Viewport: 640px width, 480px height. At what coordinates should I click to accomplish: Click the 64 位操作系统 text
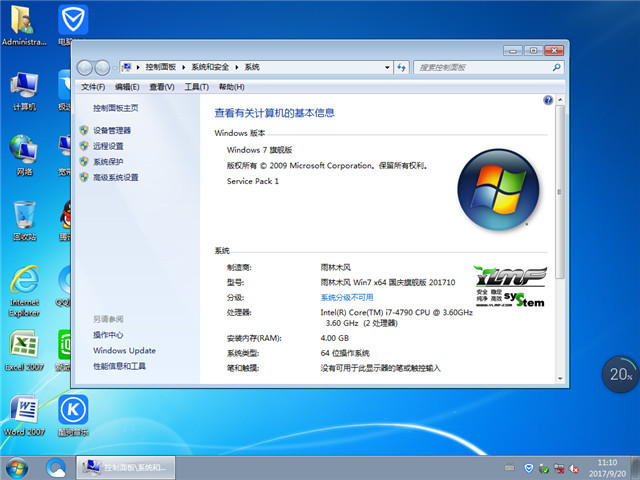345,353
